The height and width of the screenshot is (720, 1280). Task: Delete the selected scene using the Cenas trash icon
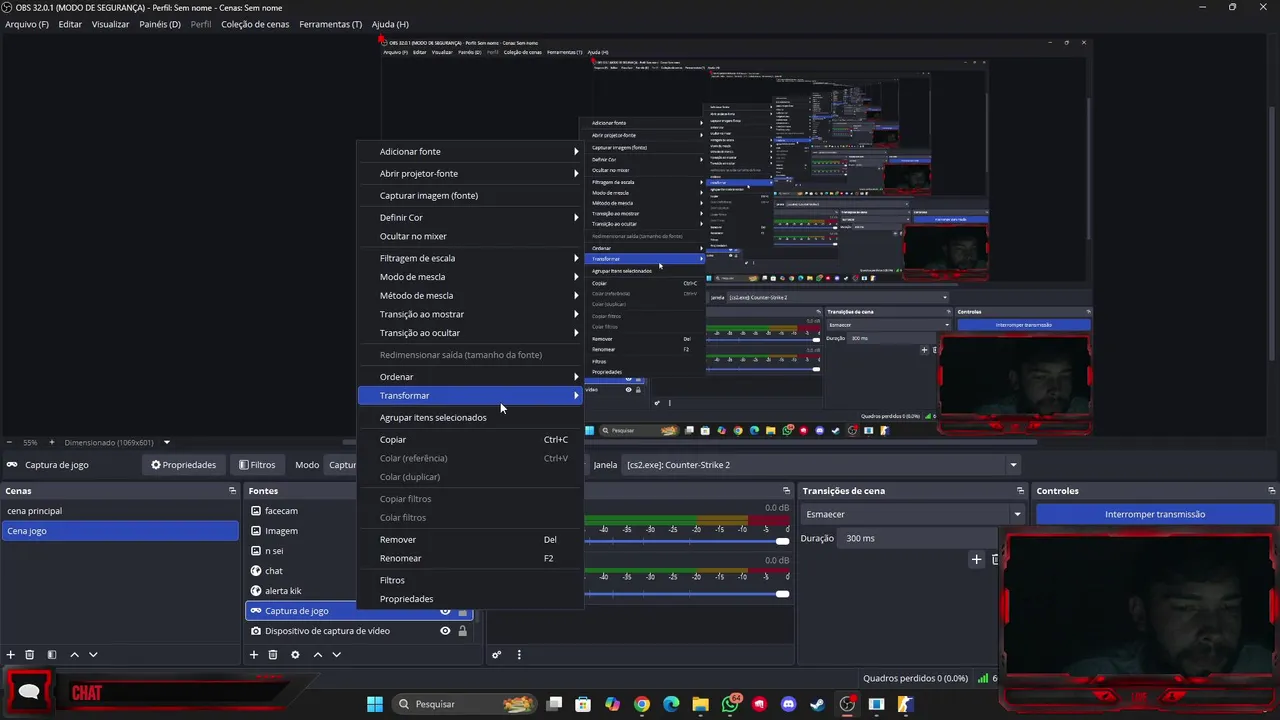tap(30, 655)
